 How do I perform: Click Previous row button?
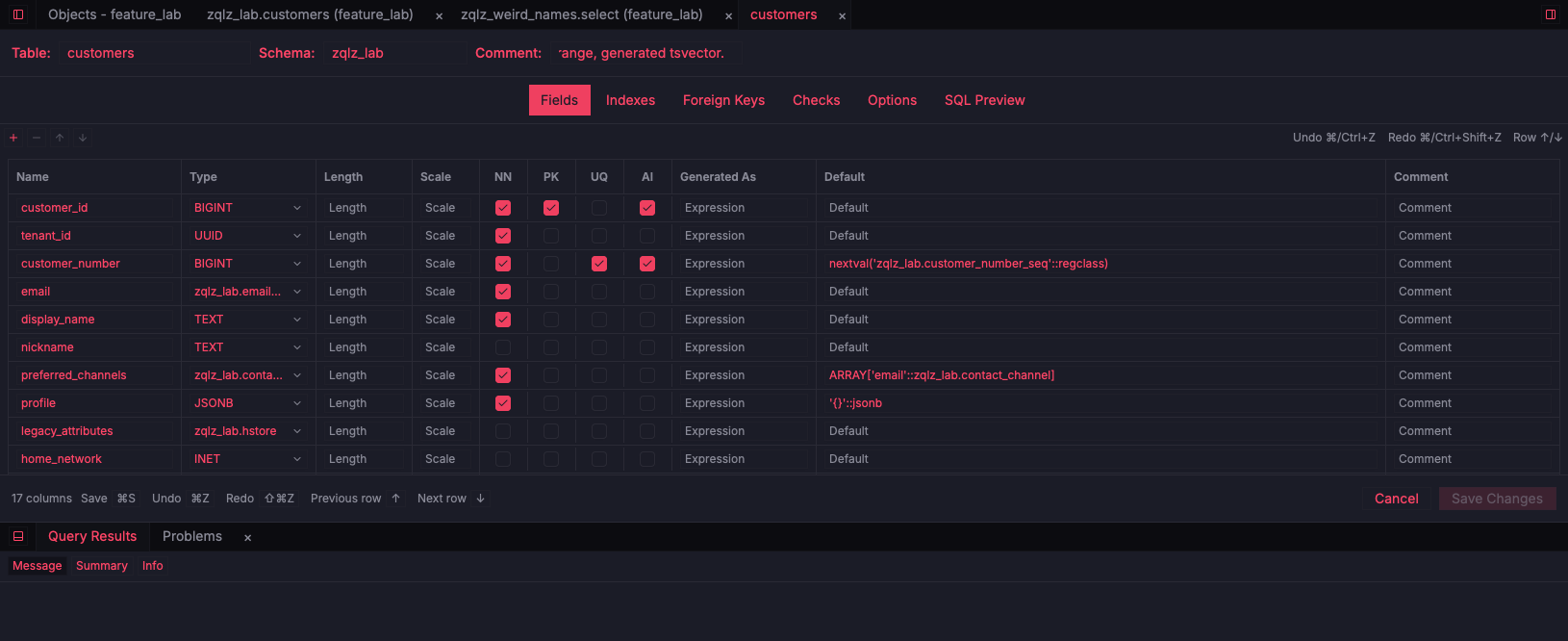[355, 499]
